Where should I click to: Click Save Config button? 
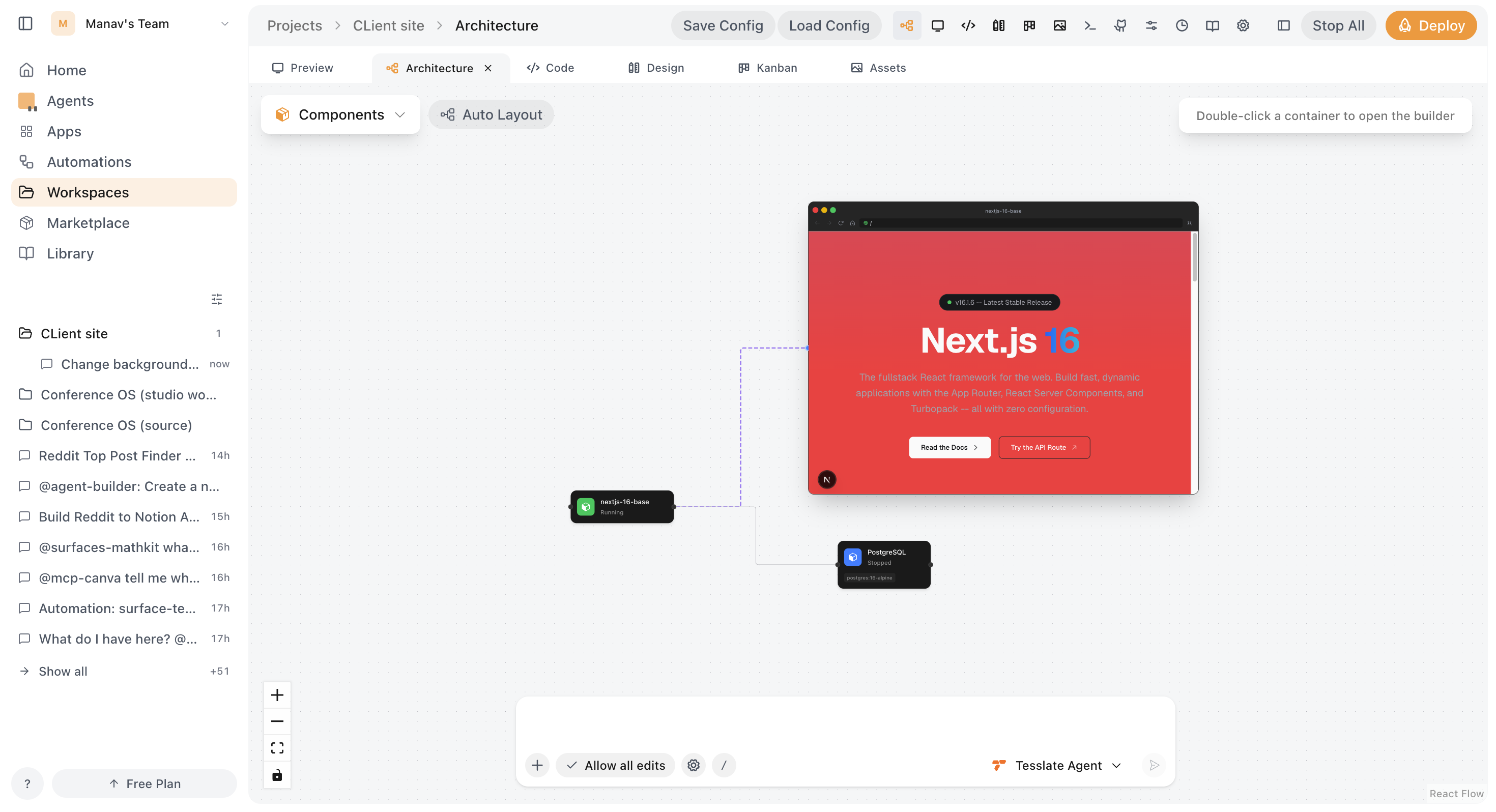[723, 25]
